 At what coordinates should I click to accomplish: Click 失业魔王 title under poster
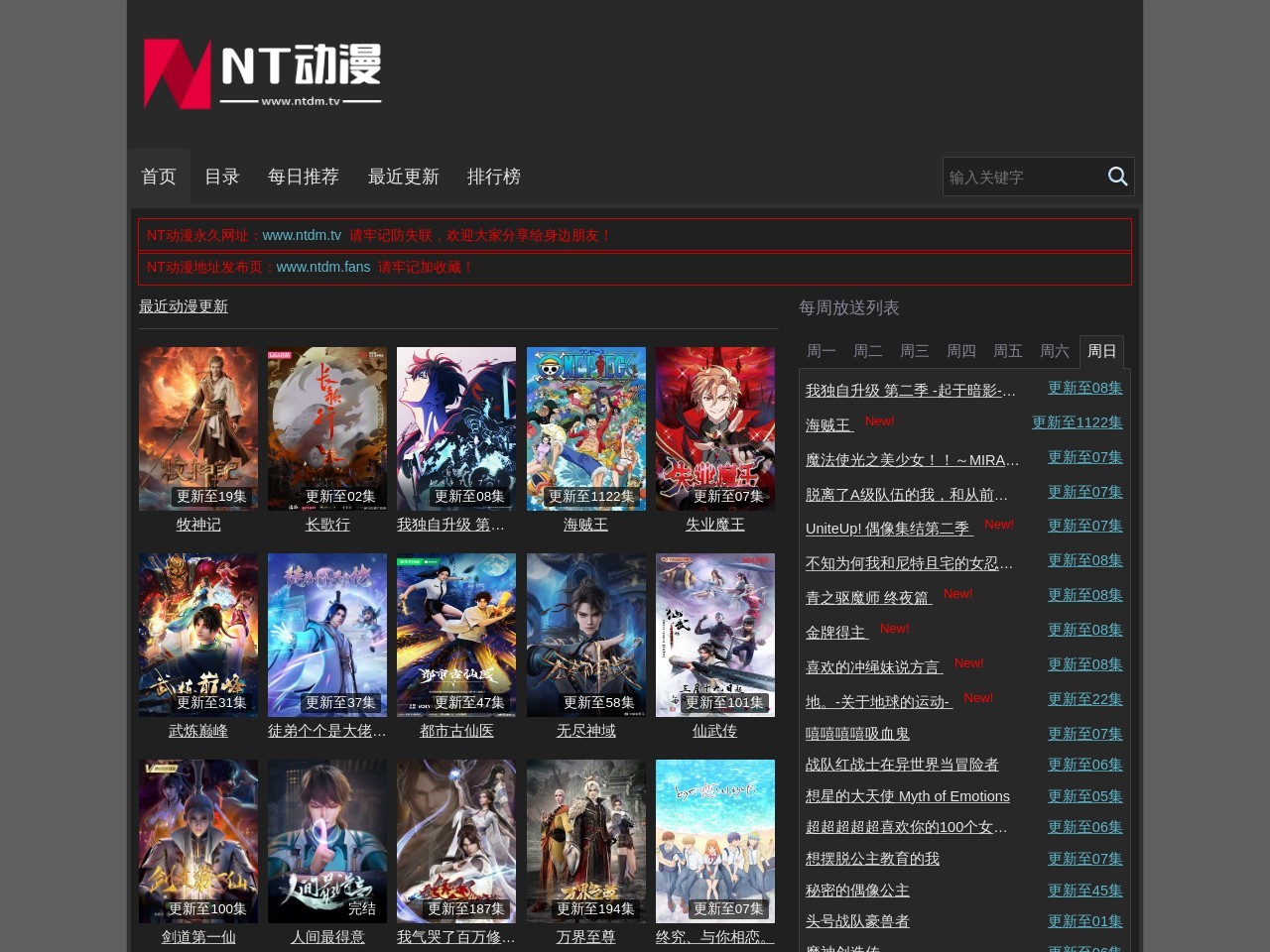coord(715,525)
